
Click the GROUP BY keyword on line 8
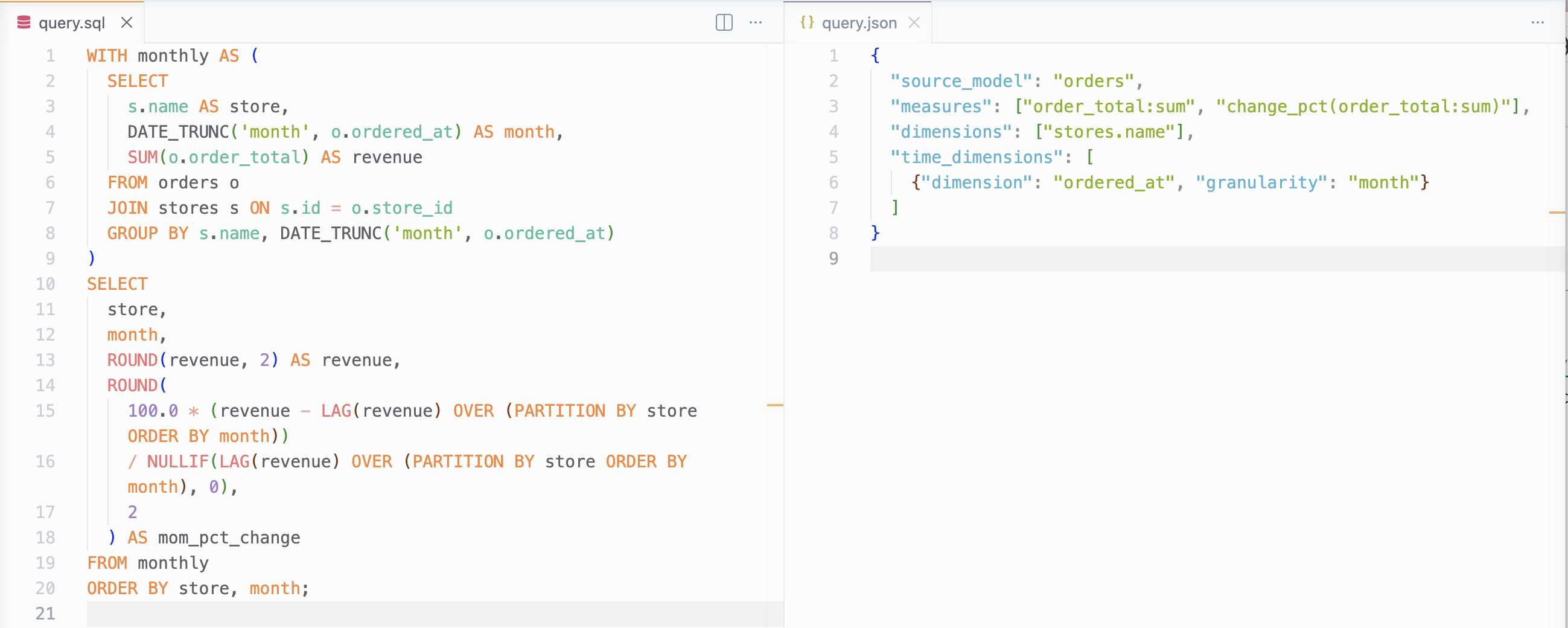coord(148,233)
